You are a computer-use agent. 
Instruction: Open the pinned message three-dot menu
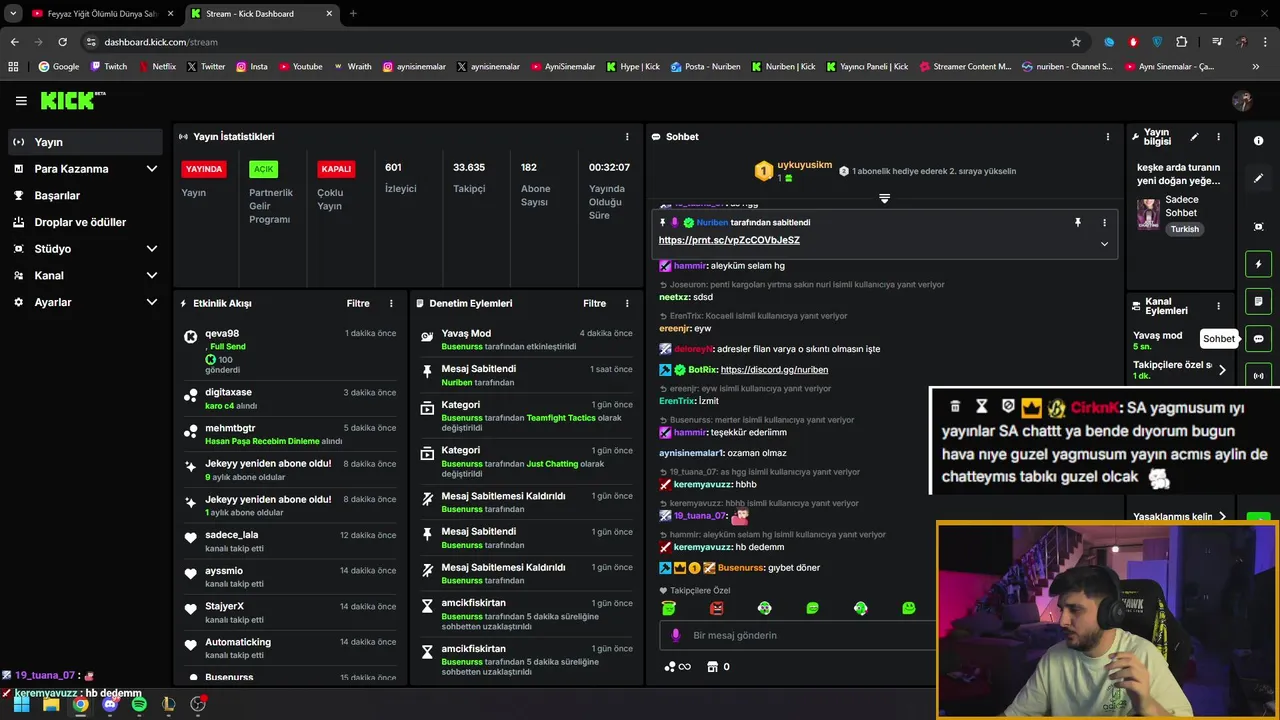click(x=1104, y=223)
